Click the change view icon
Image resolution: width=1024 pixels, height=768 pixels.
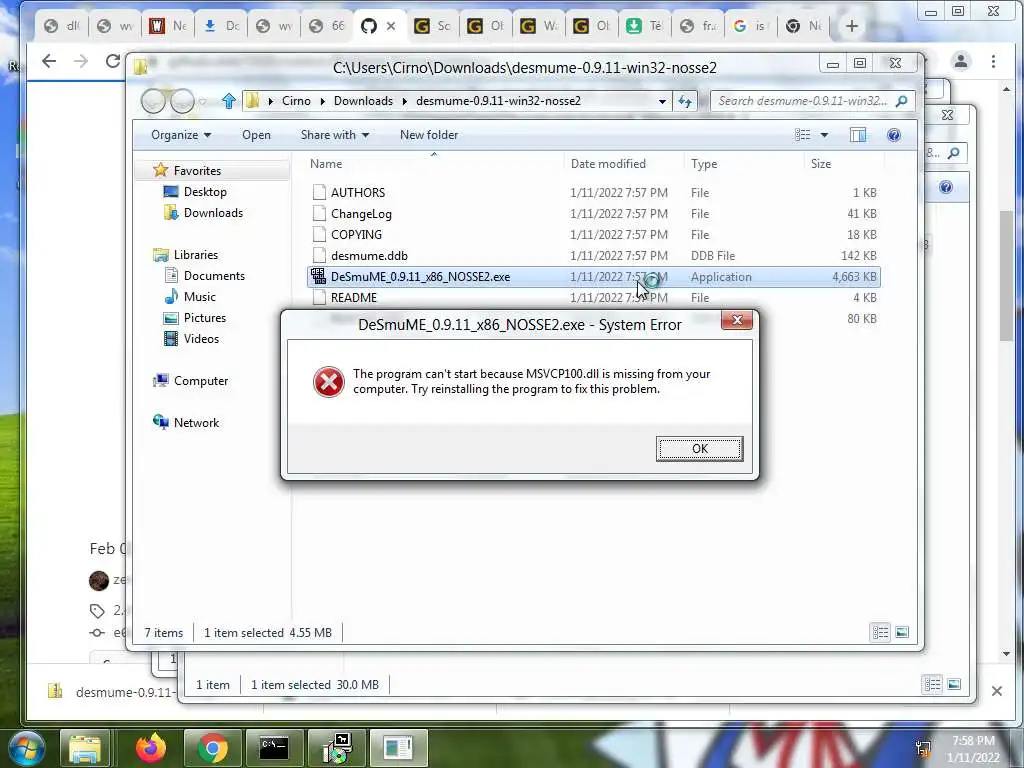point(803,135)
